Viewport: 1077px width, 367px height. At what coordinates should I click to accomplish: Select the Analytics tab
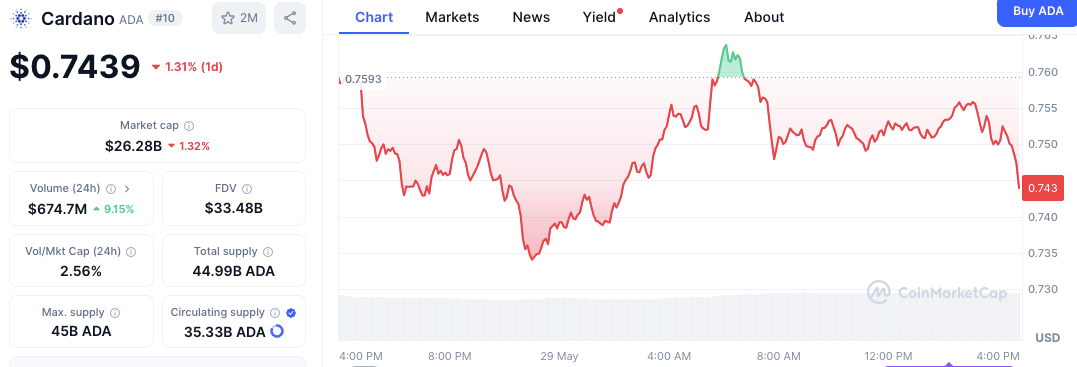679,17
